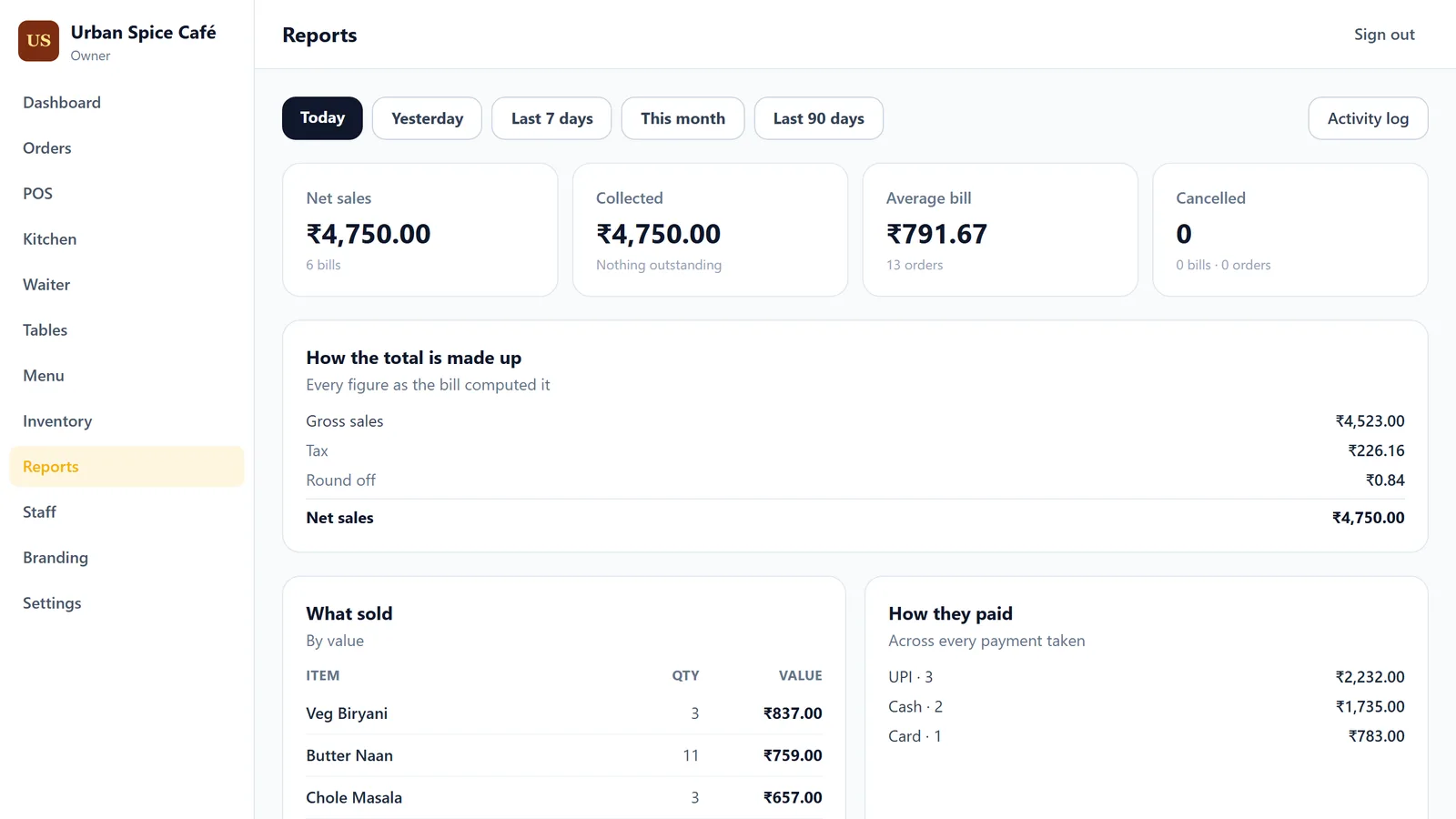Go to Settings in sidebar
This screenshot has width=1456, height=819.
126,603
